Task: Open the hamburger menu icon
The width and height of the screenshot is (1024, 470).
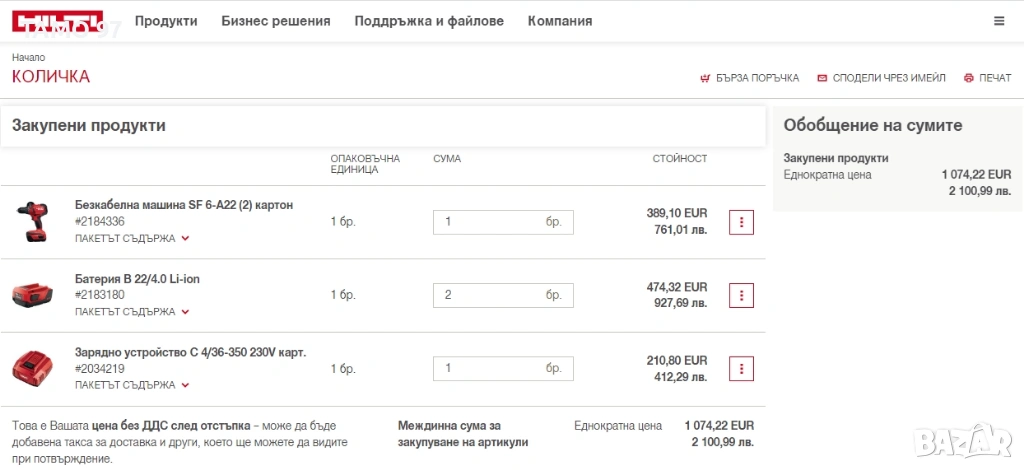Action: (999, 21)
